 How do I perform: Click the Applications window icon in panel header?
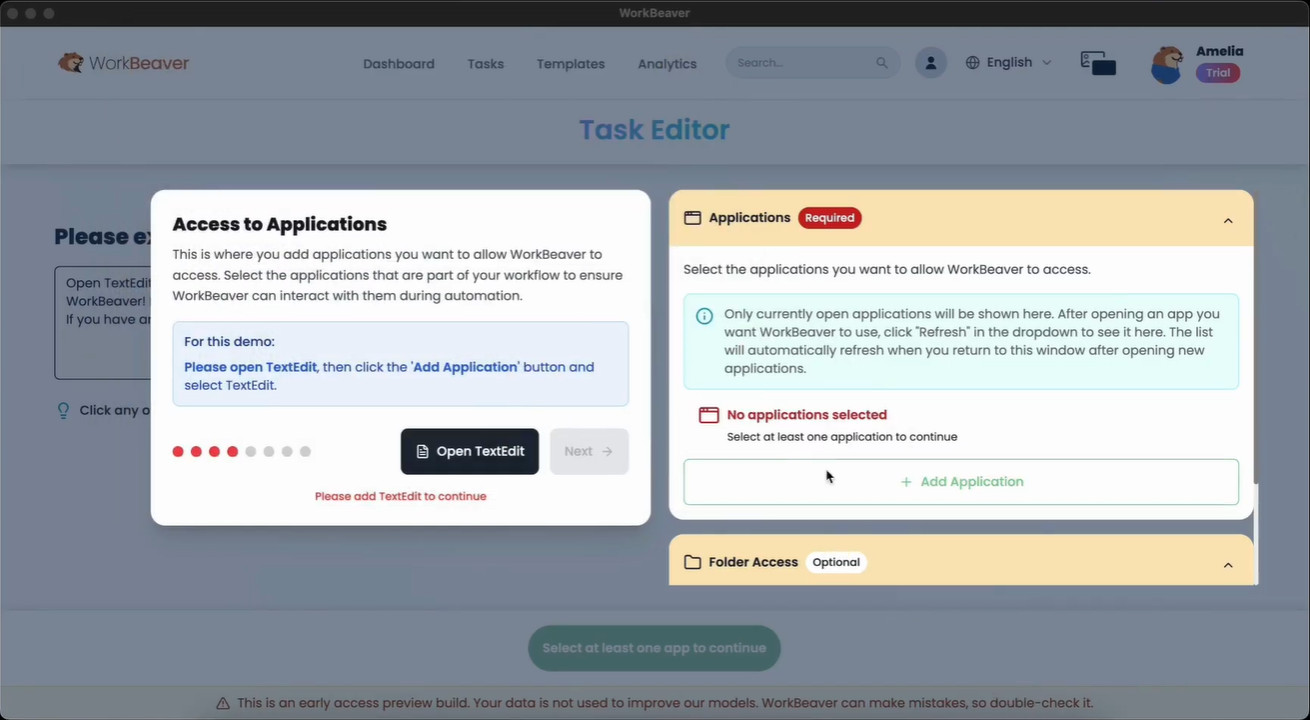coord(692,218)
